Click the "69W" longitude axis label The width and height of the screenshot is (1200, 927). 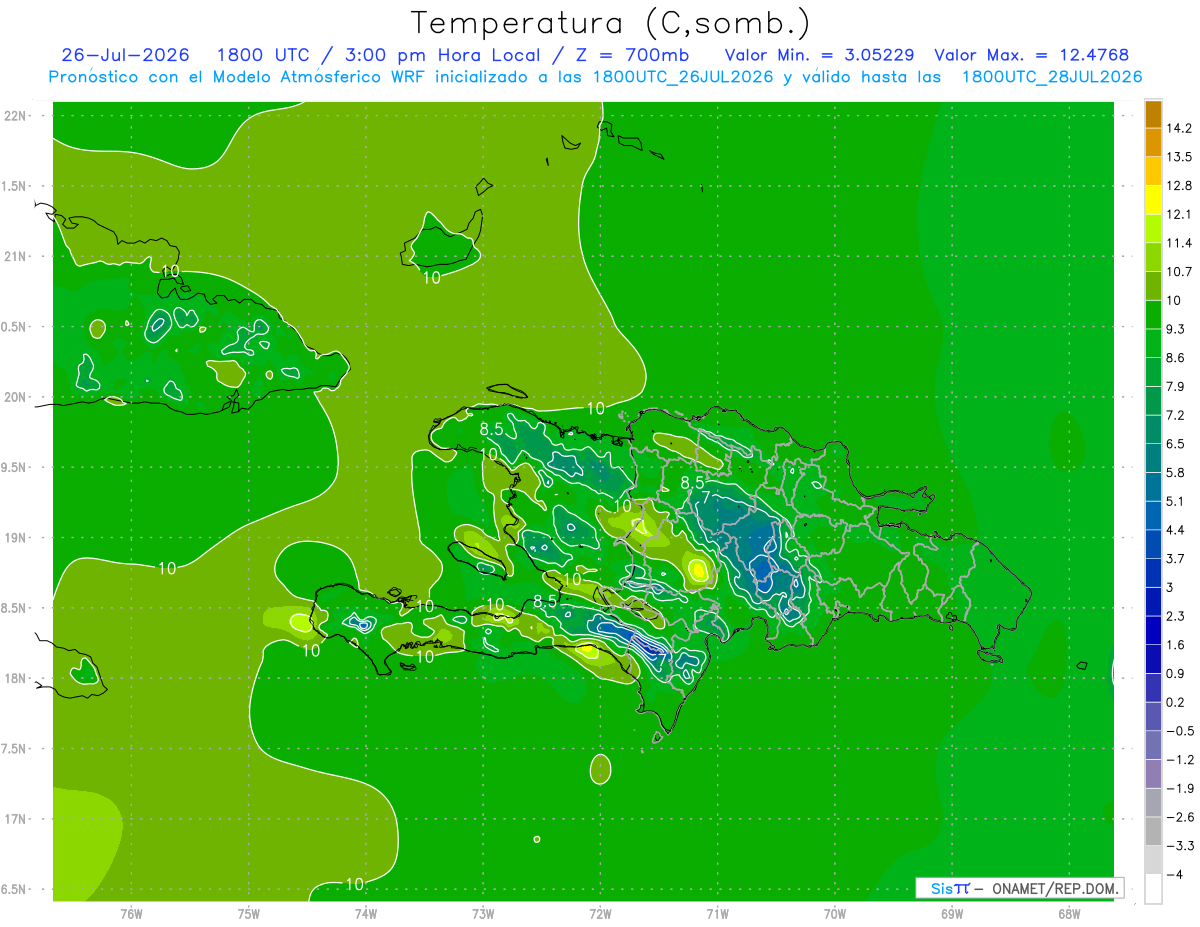click(x=952, y=914)
